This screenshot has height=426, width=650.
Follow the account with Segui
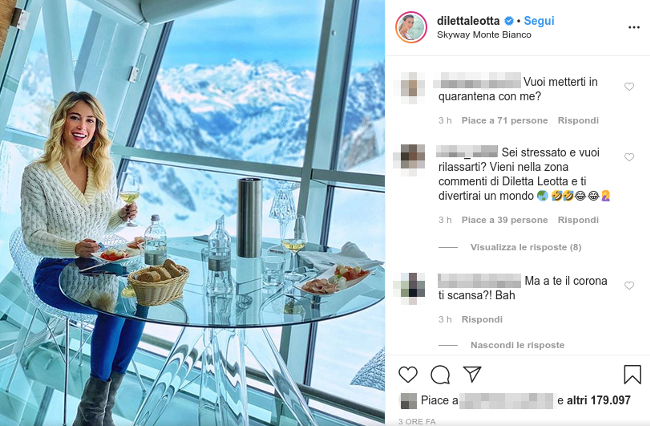(539, 21)
